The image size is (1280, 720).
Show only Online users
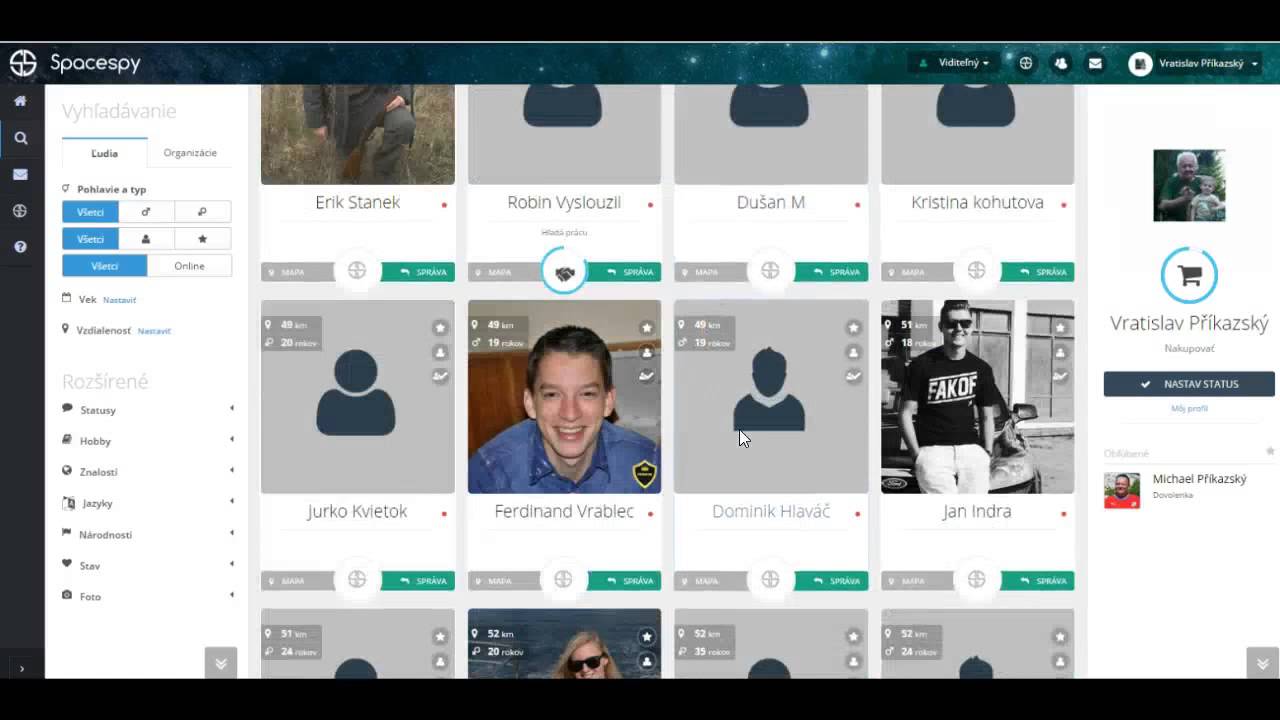(189, 266)
